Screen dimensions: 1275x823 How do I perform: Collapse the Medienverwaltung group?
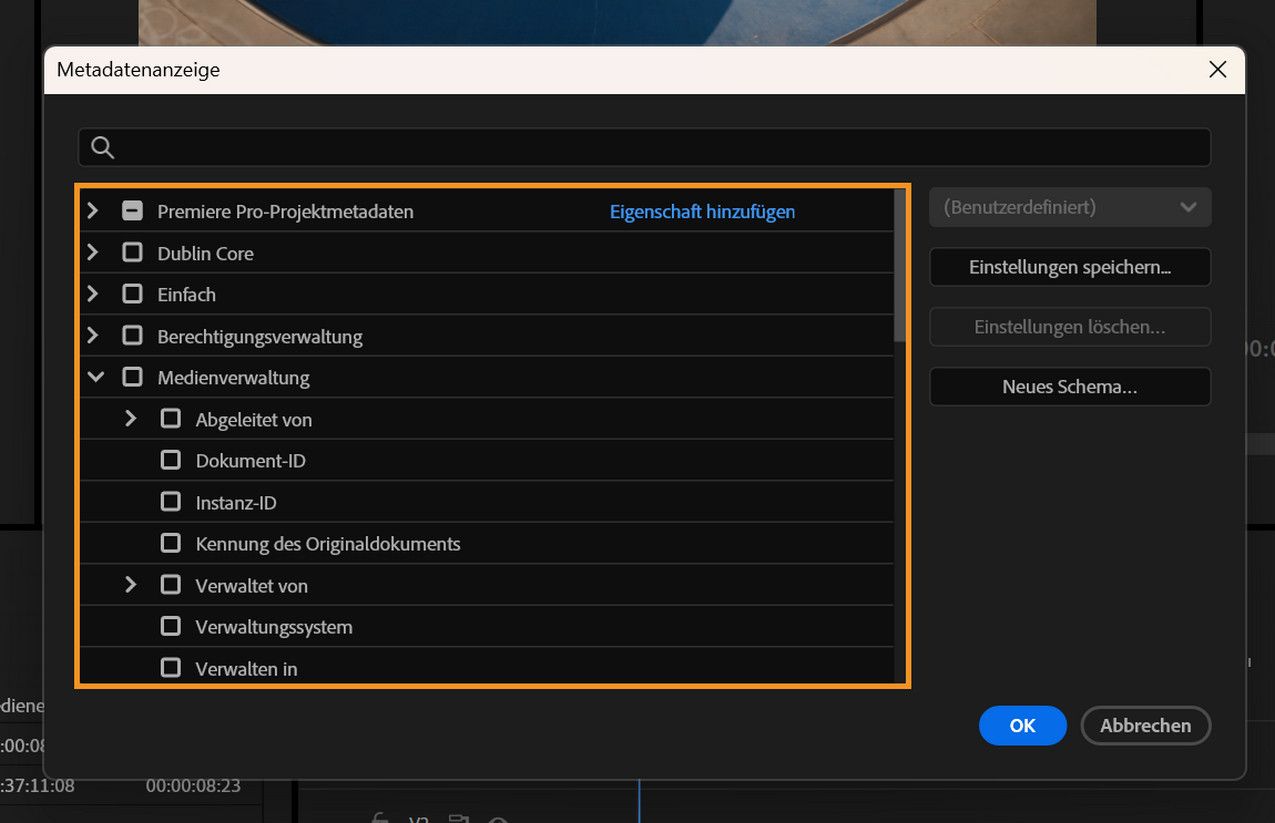tap(93, 377)
